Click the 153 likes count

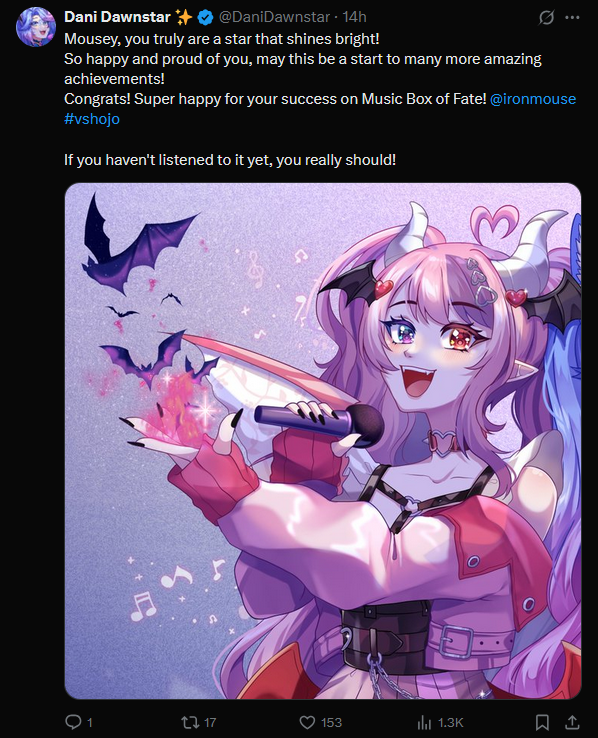(x=331, y=722)
